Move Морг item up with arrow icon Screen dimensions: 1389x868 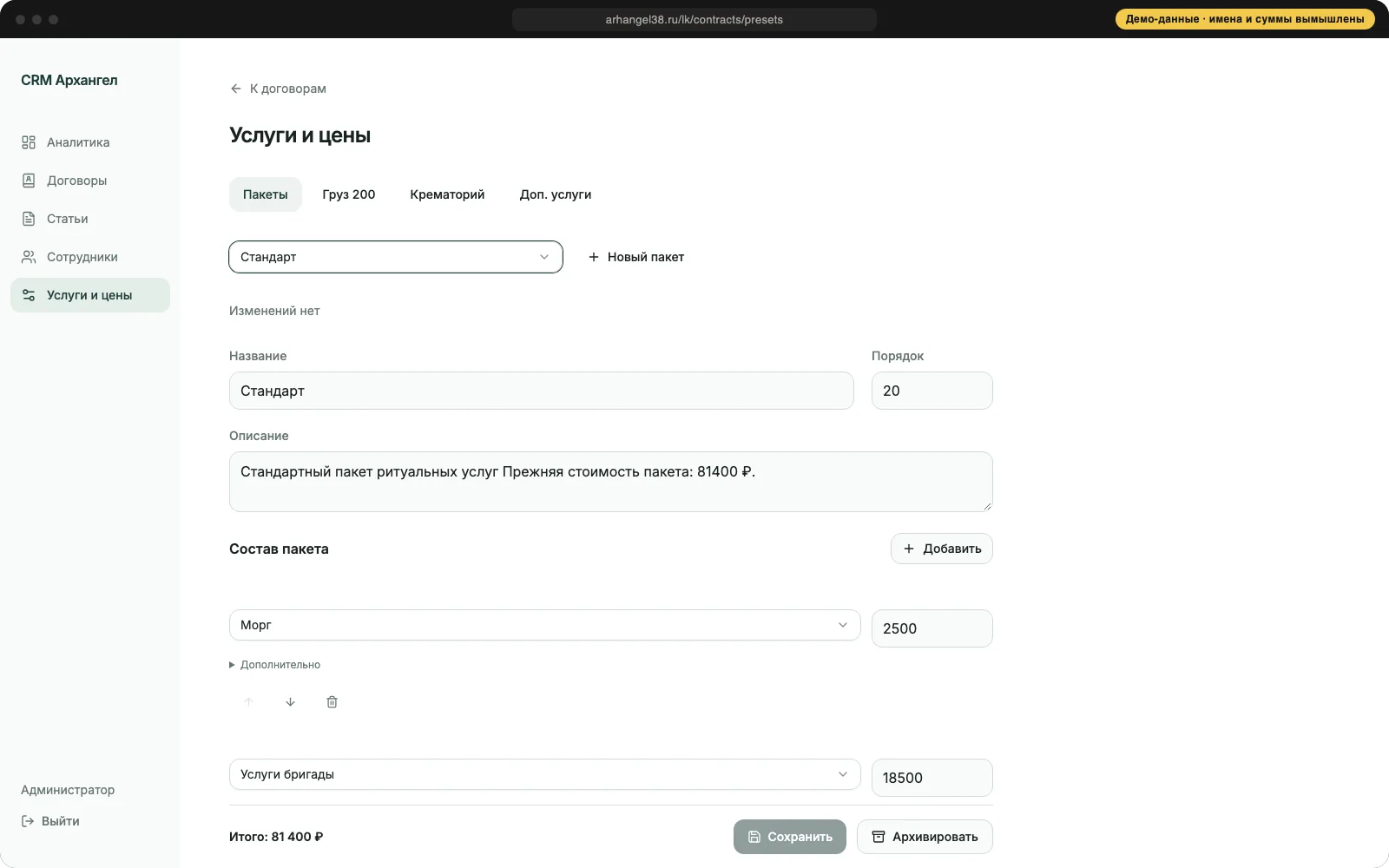[248, 701]
